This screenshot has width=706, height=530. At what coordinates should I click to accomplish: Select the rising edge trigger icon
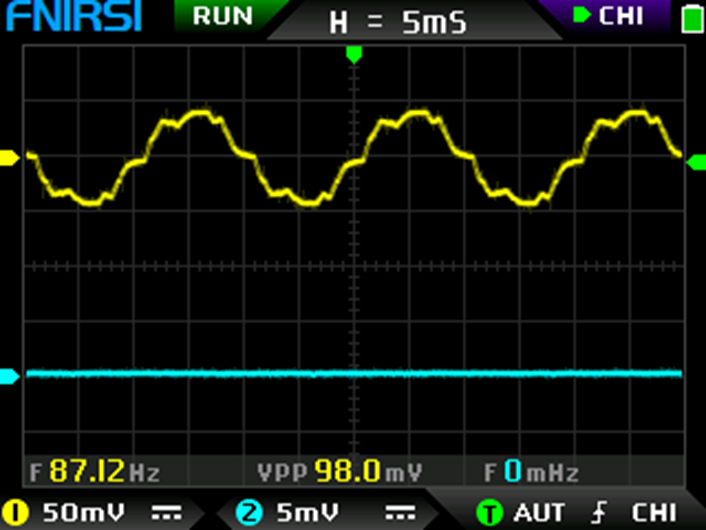coord(599,513)
